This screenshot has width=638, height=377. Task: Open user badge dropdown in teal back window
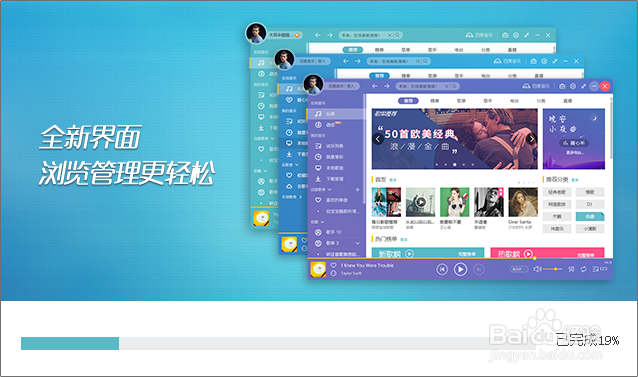(297, 35)
